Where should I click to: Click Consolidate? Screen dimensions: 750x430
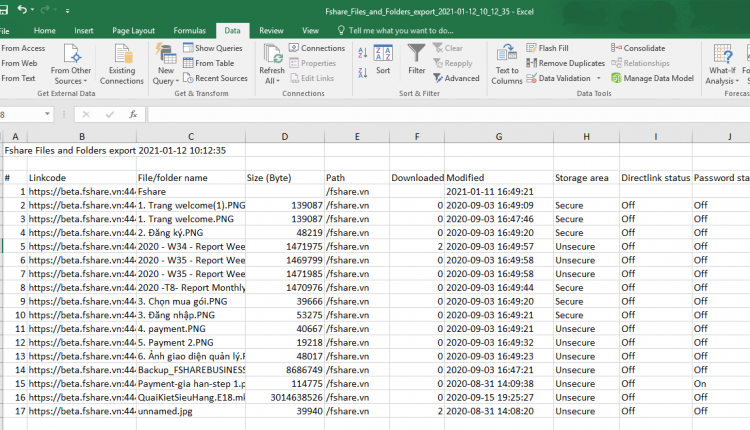pos(638,48)
